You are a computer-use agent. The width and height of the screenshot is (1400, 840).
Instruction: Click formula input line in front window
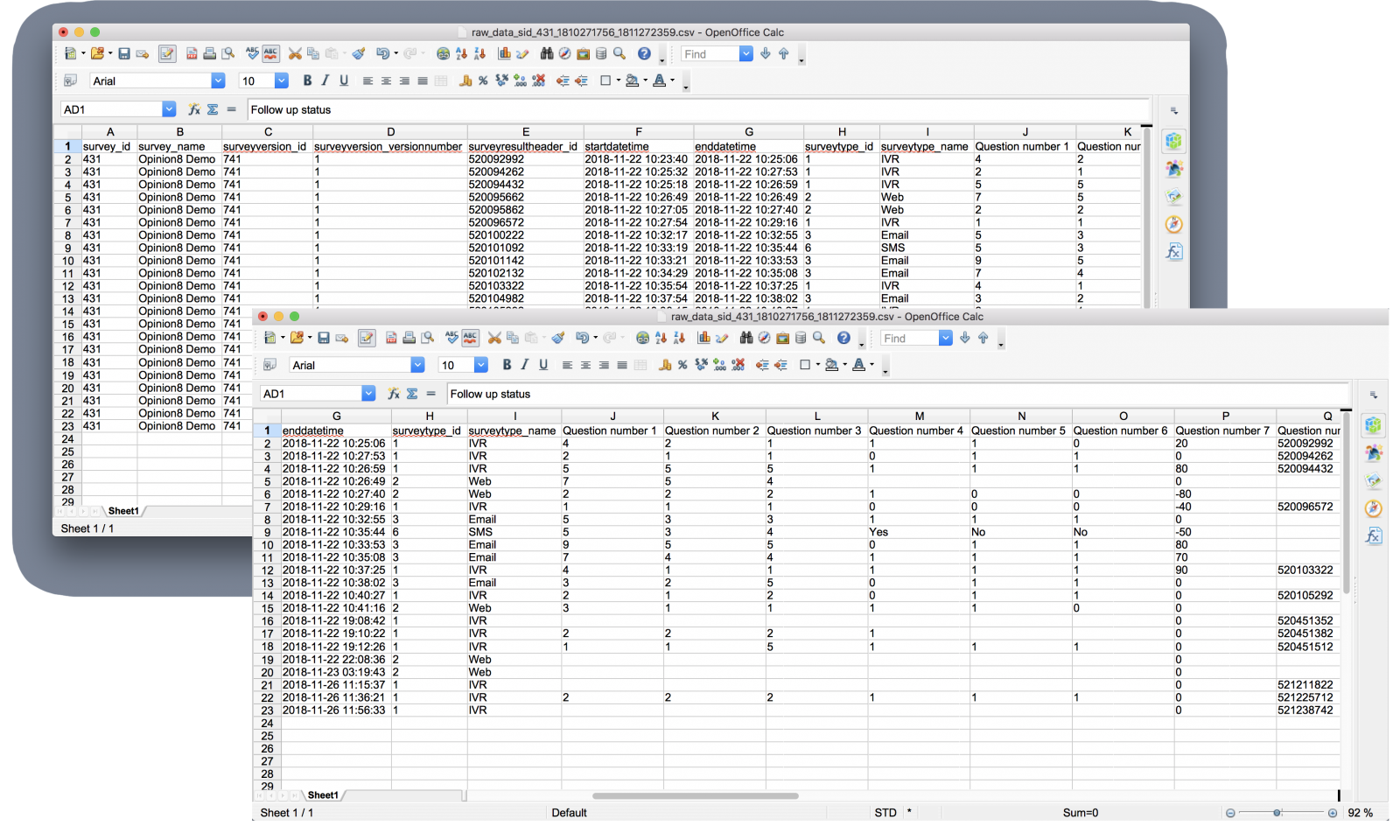(x=897, y=395)
